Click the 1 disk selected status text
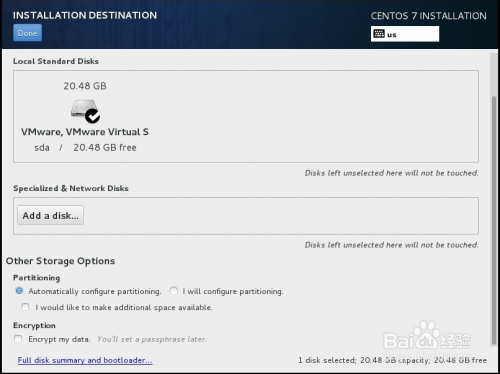This screenshot has height=374, width=500. pyautogui.click(x=392, y=360)
